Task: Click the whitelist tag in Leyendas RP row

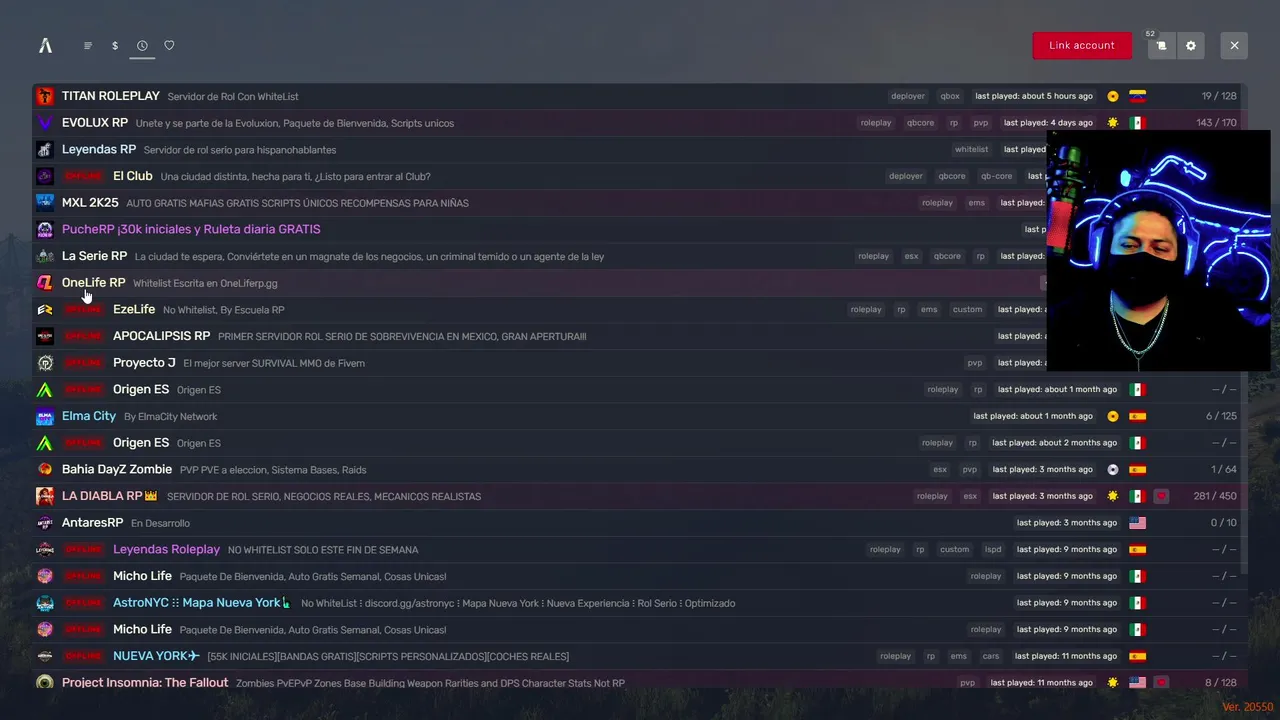Action: coord(971,149)
